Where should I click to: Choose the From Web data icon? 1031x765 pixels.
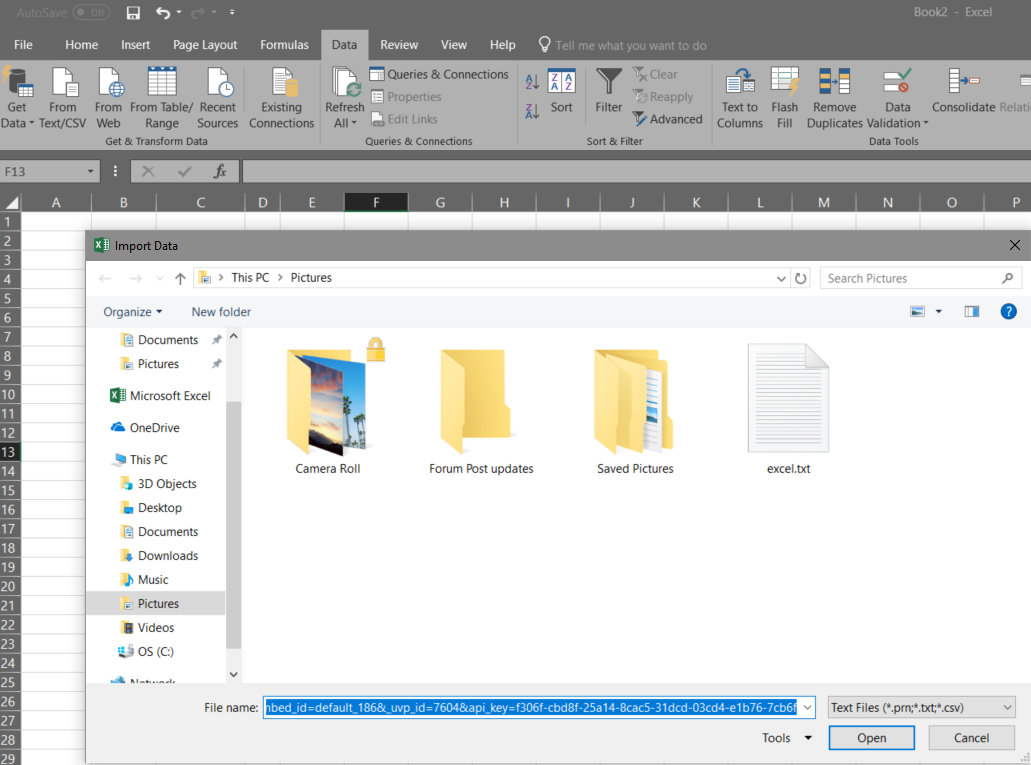tap(108, 97)
